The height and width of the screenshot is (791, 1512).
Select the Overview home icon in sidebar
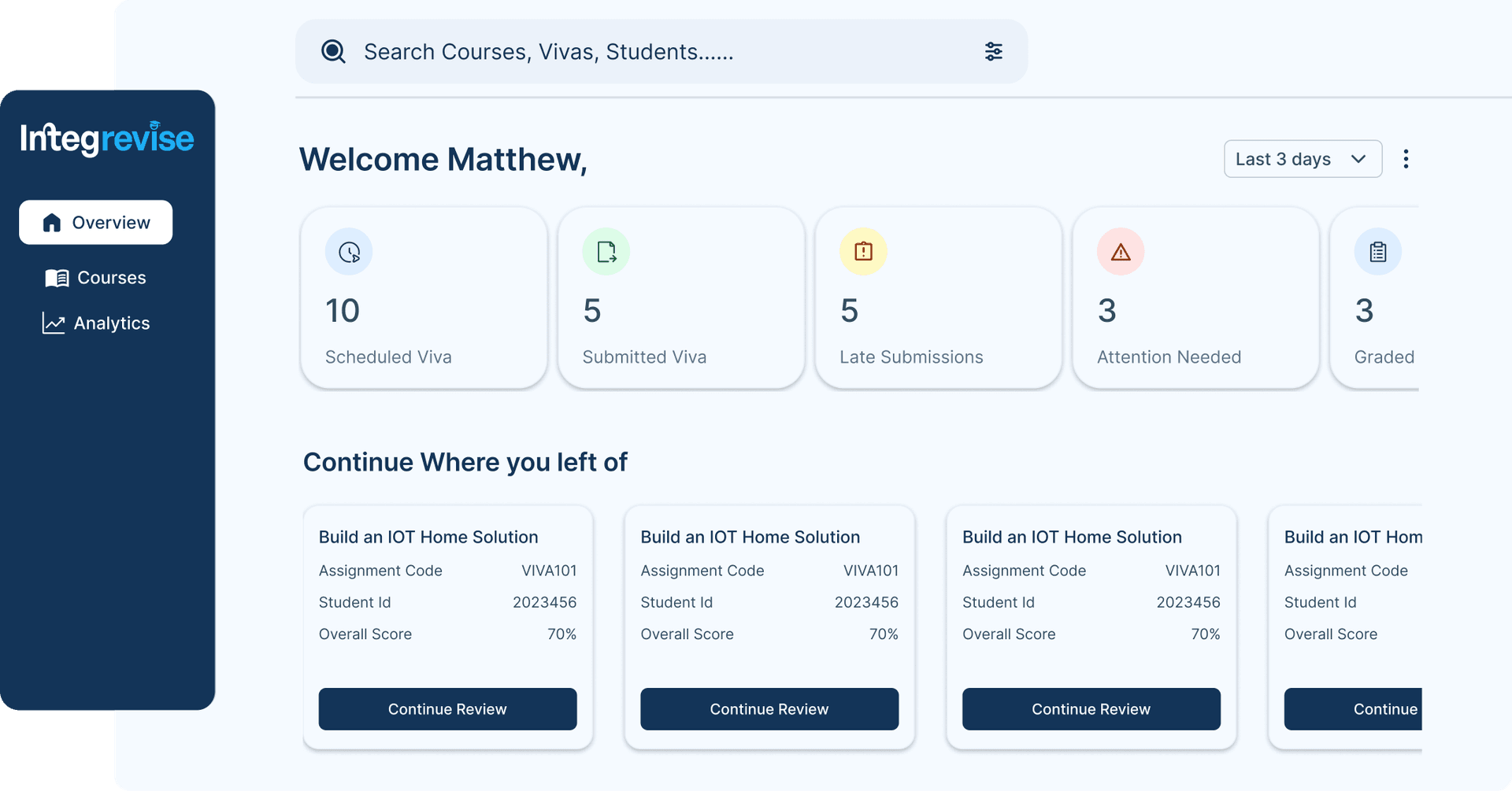[51, 222]
